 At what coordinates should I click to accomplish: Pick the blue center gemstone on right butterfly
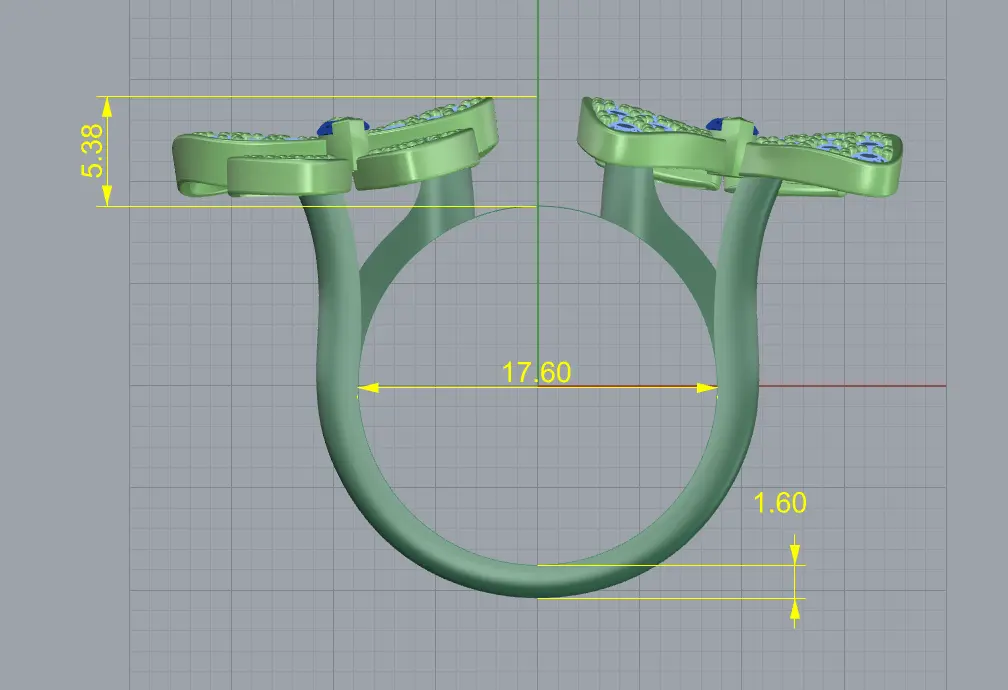coord(732,125)
